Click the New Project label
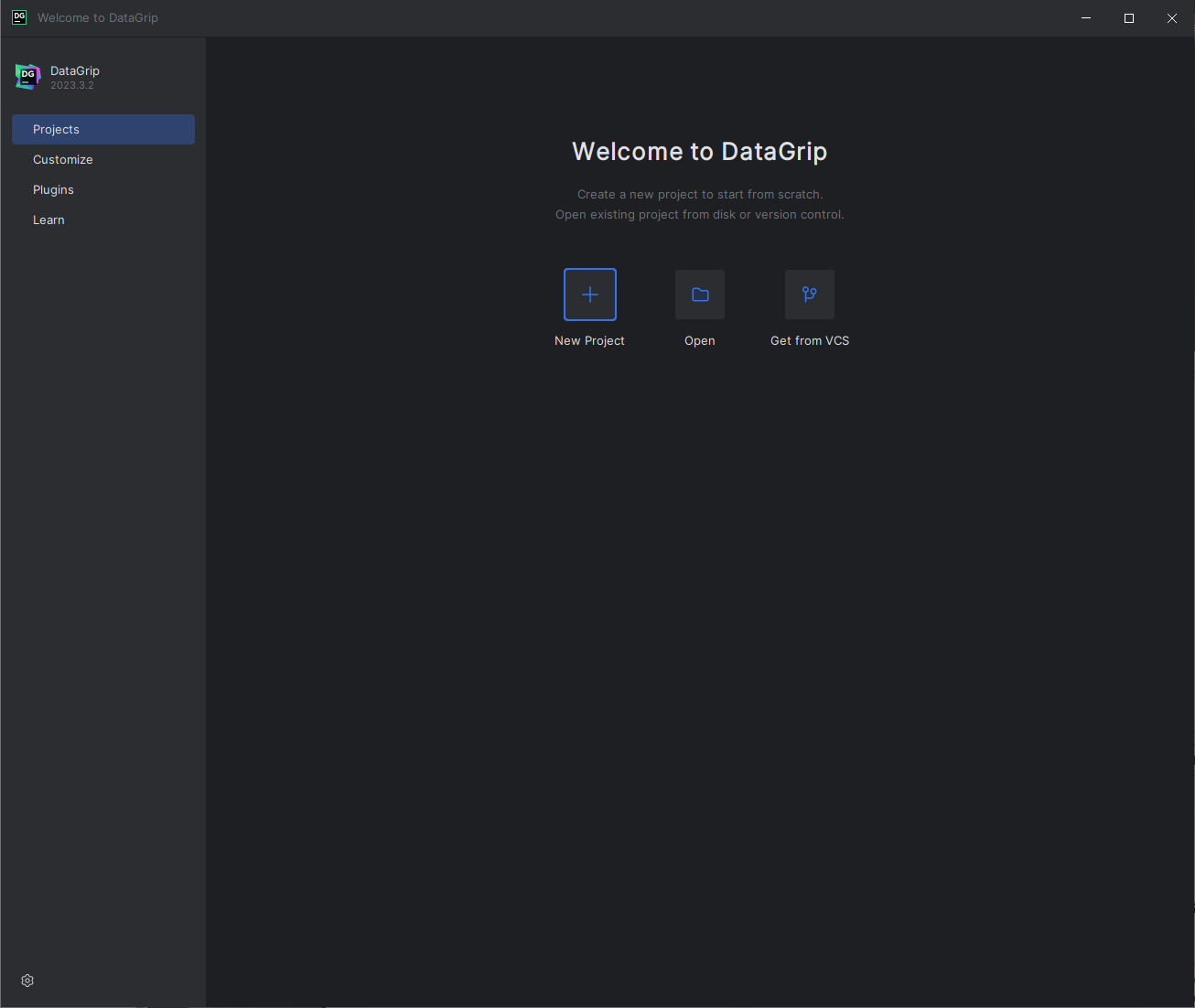Screen dimensions: 1195x1008 coord(589,340)
